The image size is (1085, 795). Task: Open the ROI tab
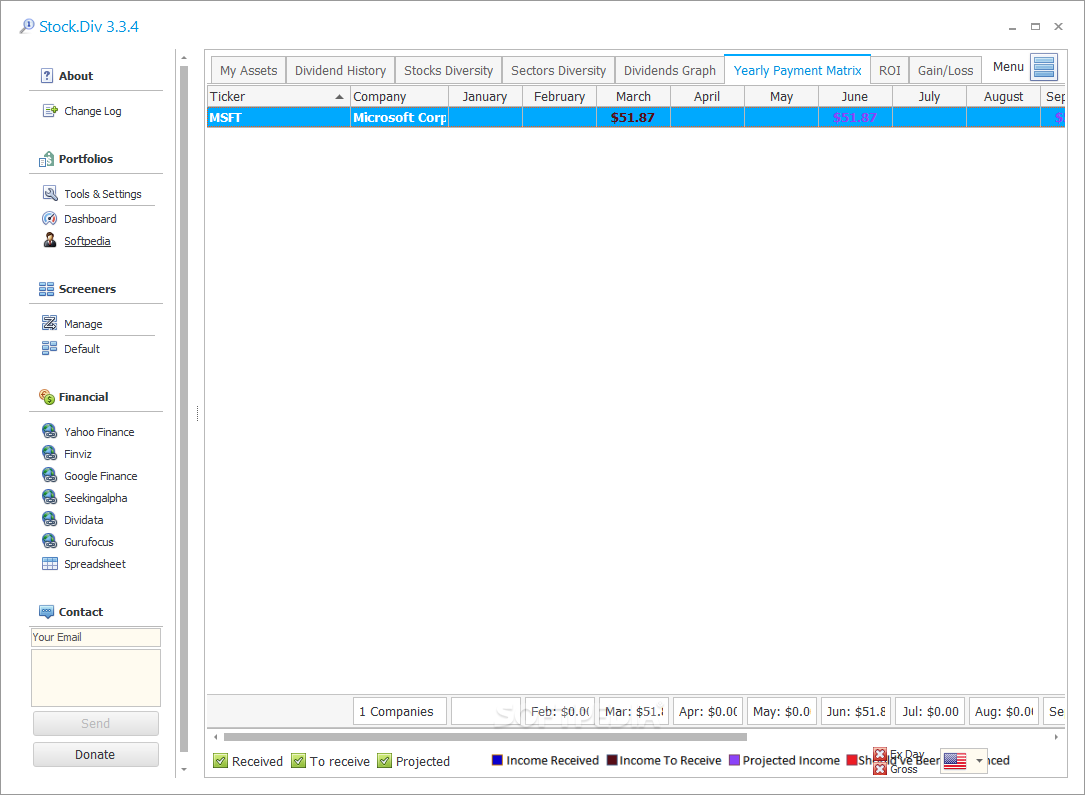point(890,71)
